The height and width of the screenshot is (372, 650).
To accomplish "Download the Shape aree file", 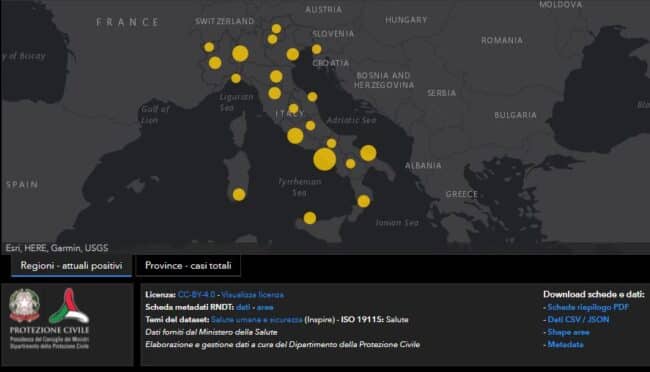I will (568, 332).
